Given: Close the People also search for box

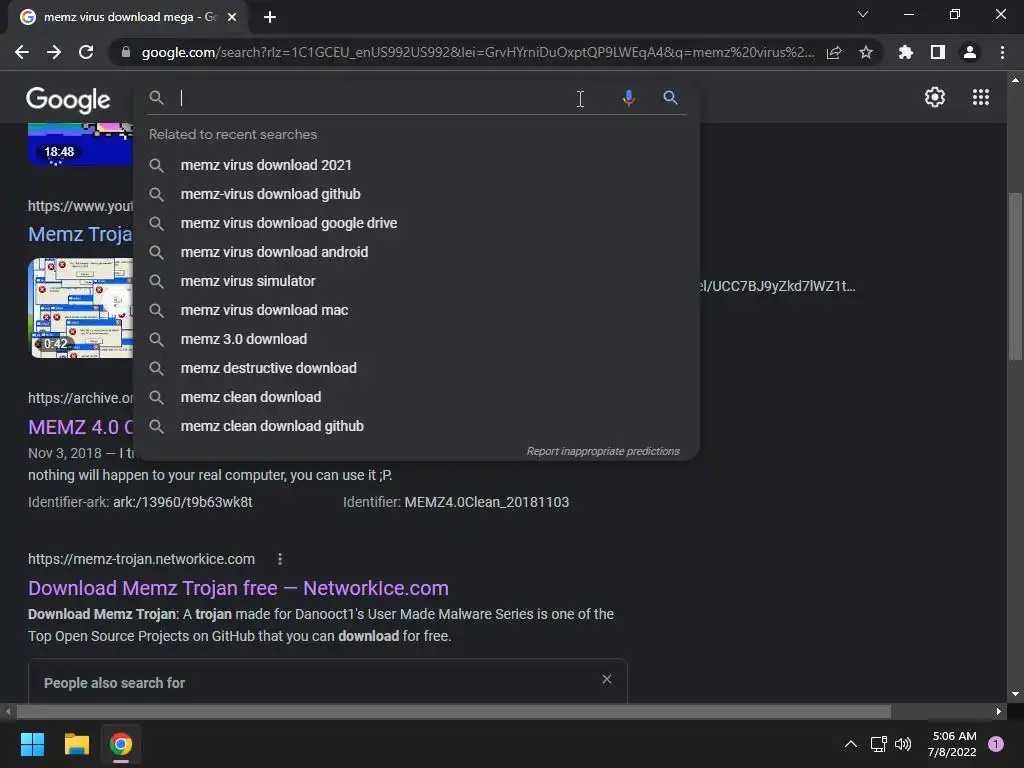Looking at the screenshot, I should pyautogui.click(x=607, y=679).
